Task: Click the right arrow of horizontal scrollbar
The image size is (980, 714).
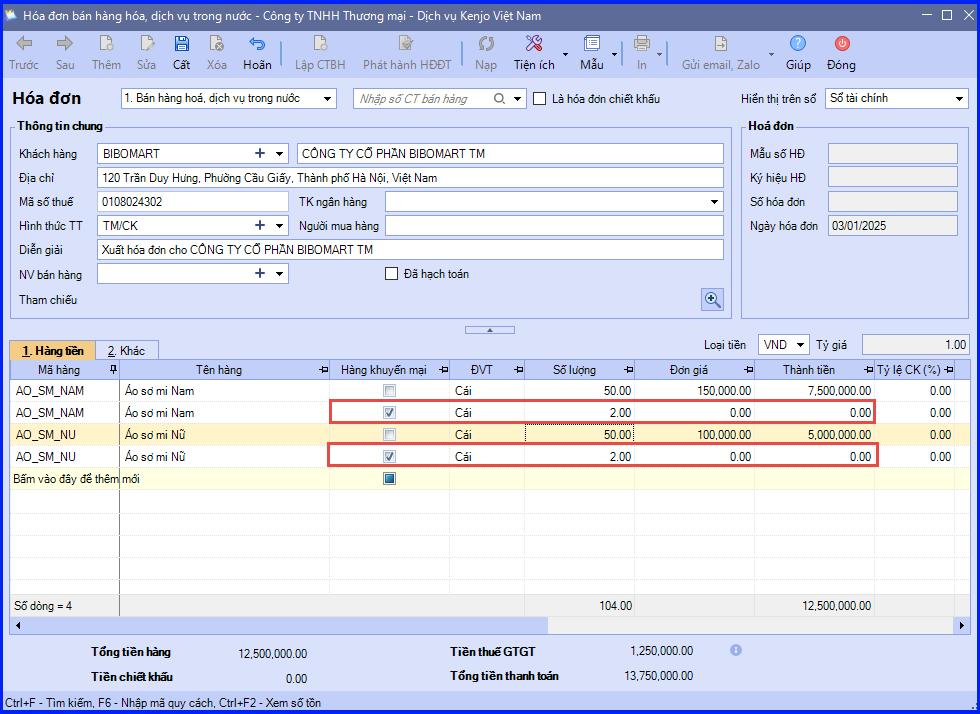Action: point(962,625)
